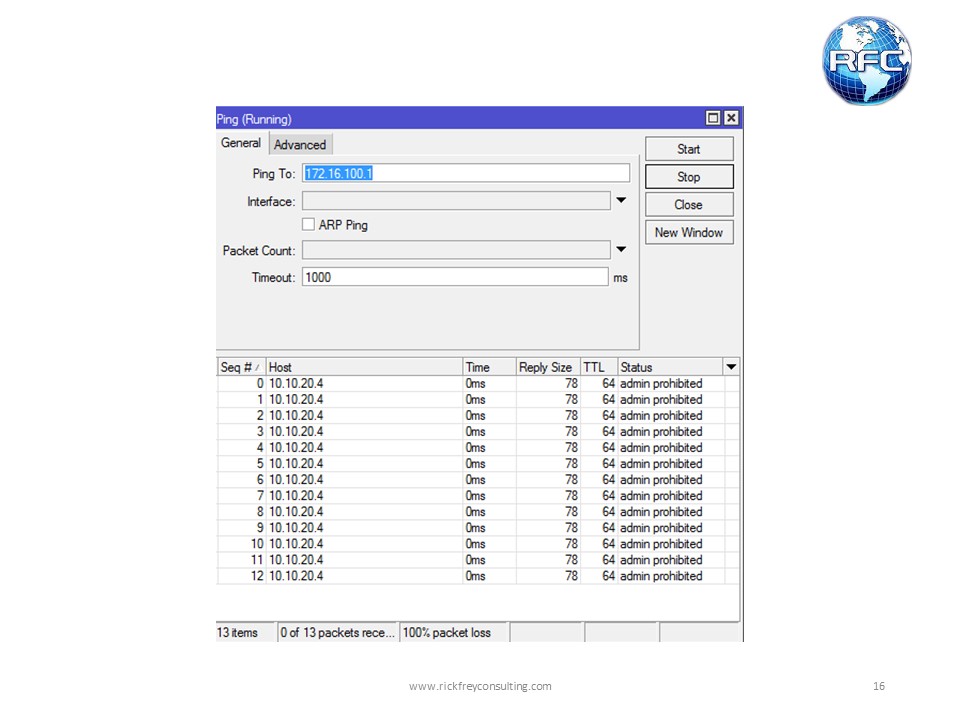960x720 pixels.
Task: Expand the Interface dropdown arrow
Action: (x=621, y=200)
